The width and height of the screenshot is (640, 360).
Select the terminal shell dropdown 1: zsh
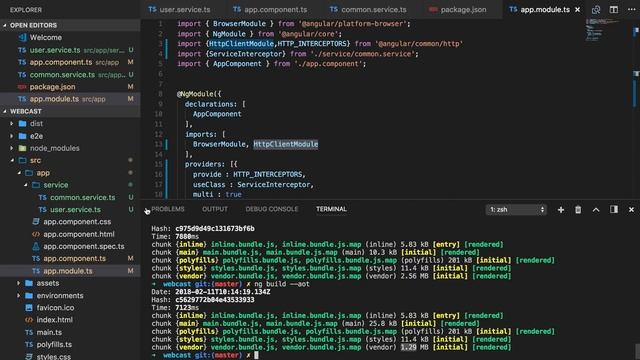[516, 209]
